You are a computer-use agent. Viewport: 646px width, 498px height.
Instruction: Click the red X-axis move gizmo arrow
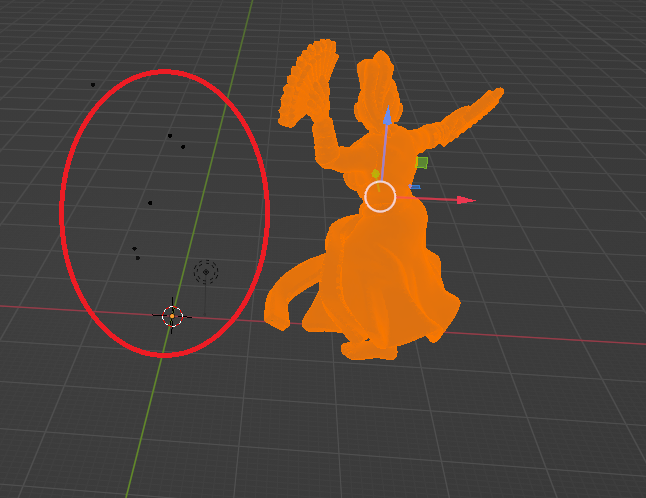click(x=466, y=200)
